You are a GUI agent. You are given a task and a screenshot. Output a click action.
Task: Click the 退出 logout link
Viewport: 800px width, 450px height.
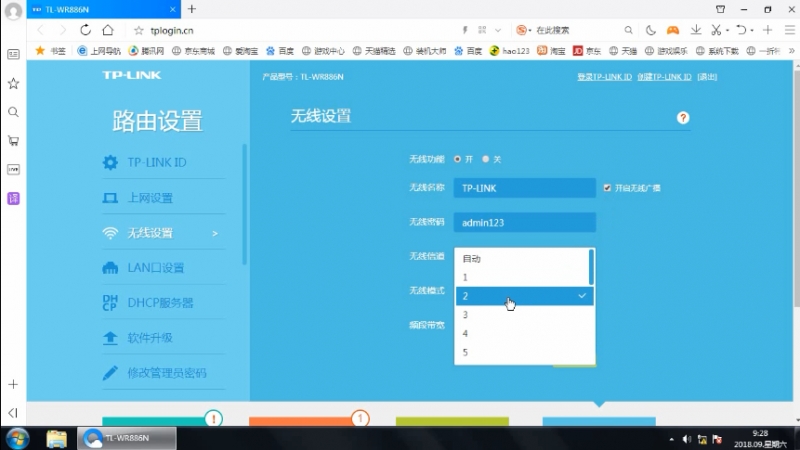707,77
